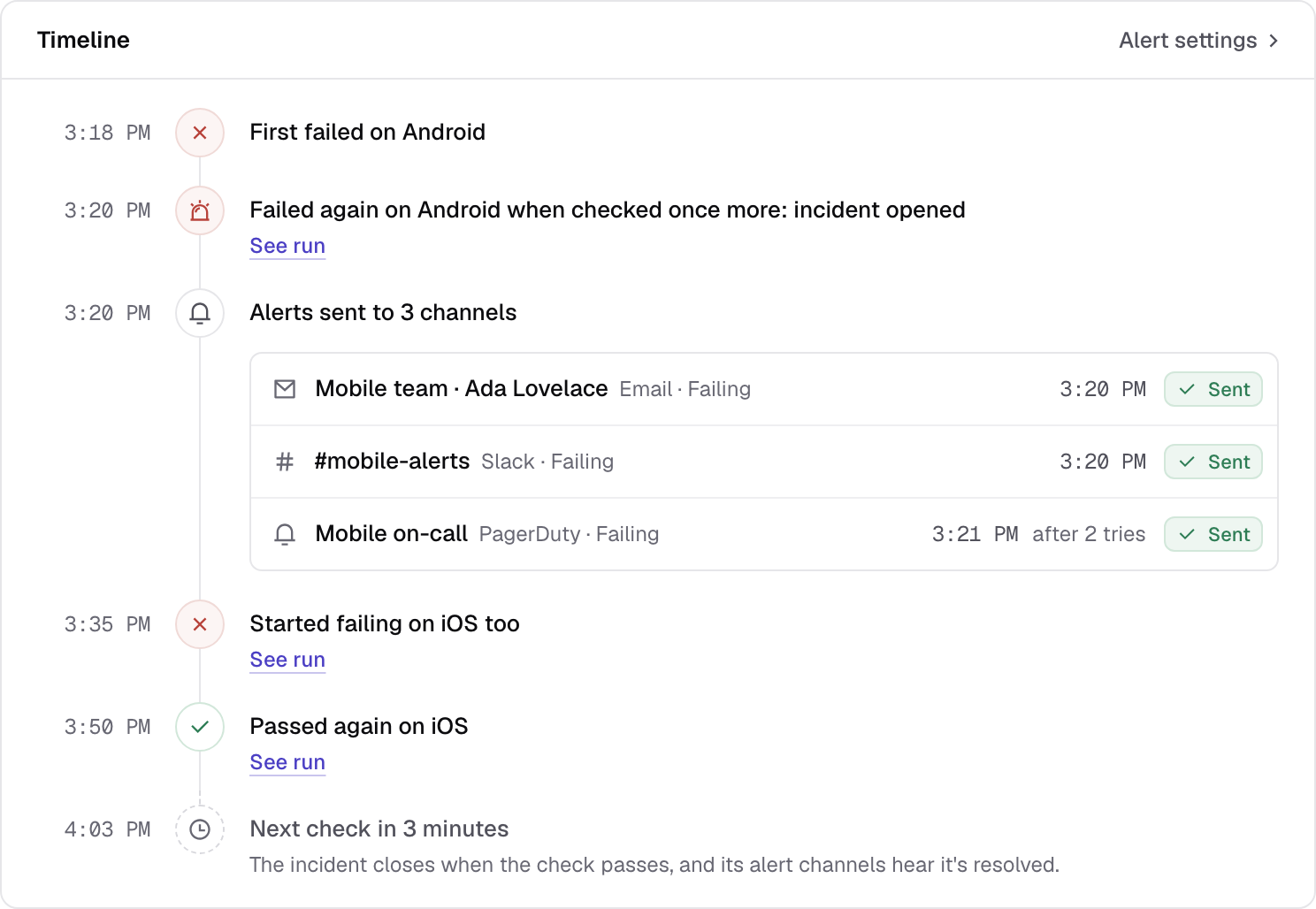
Task: Click the 3:21 PM delivery time
Action: [x=975, y=534]
